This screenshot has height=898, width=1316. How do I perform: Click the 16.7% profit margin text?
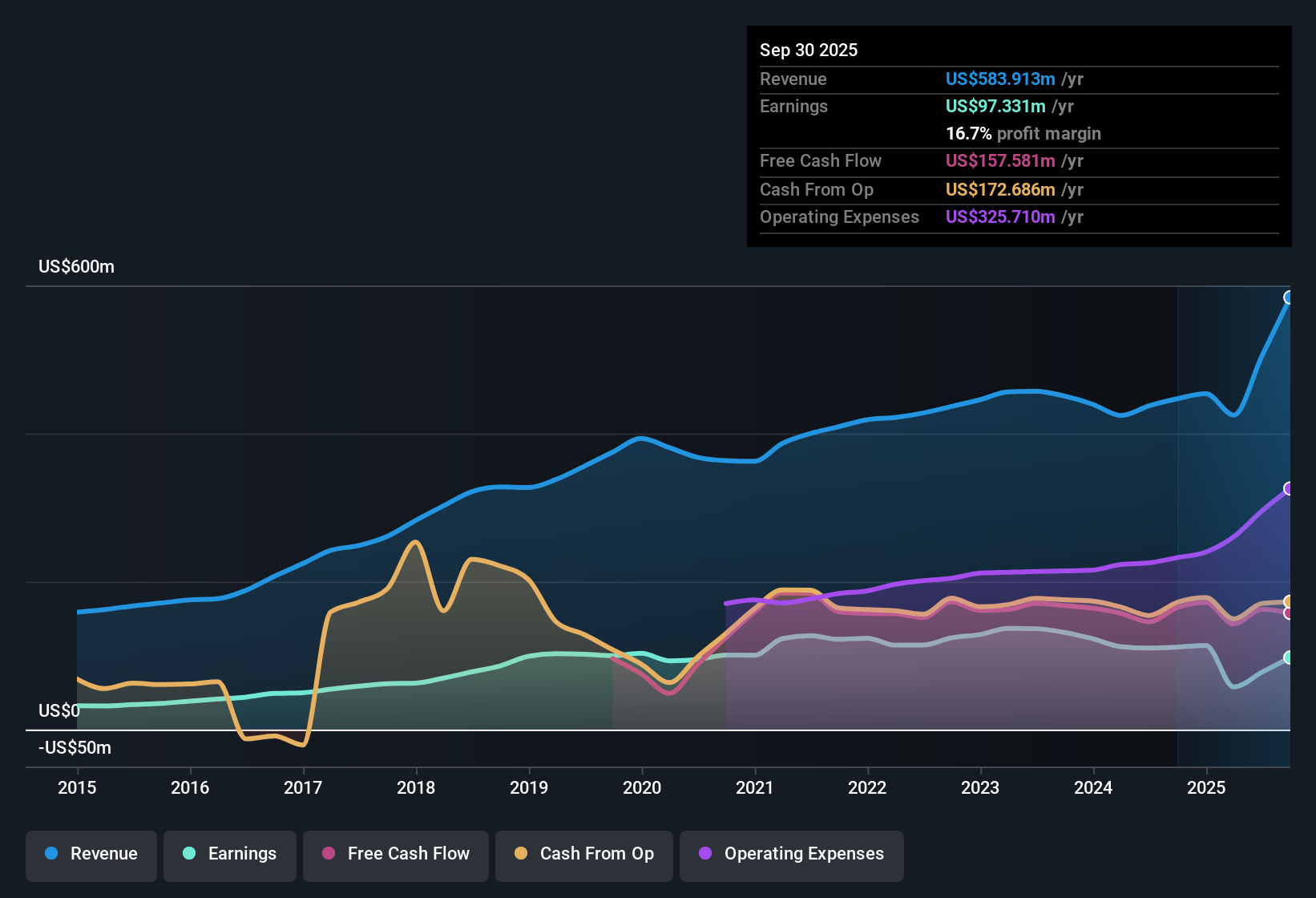pos(1023,134)
